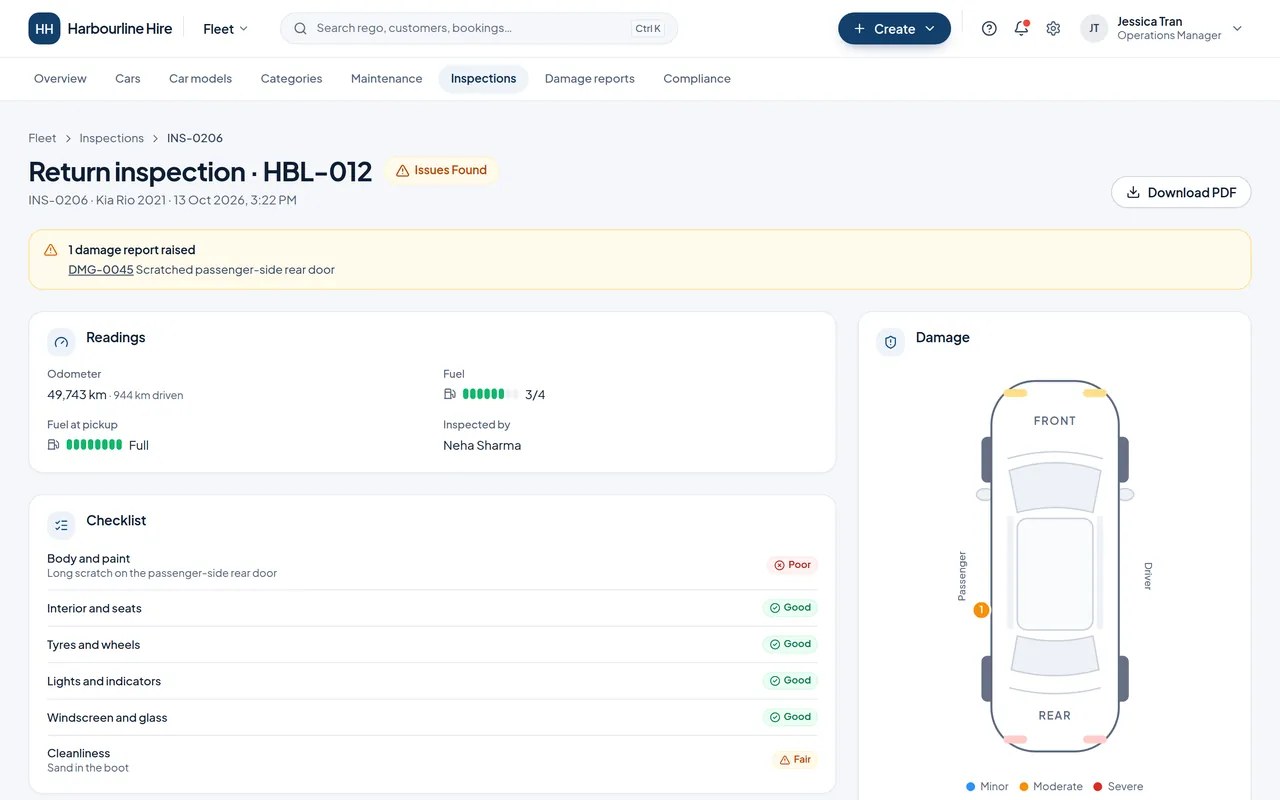This screenshot has width=1280, height=800.
Task: Expand the Jessica Tran account menu chevron
Action: [1237, 29]
